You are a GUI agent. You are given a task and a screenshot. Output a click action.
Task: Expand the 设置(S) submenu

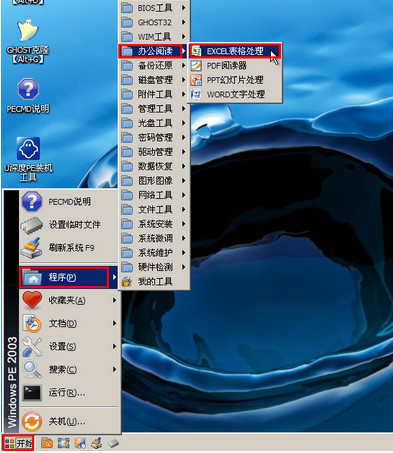click(x=69, y=346)
